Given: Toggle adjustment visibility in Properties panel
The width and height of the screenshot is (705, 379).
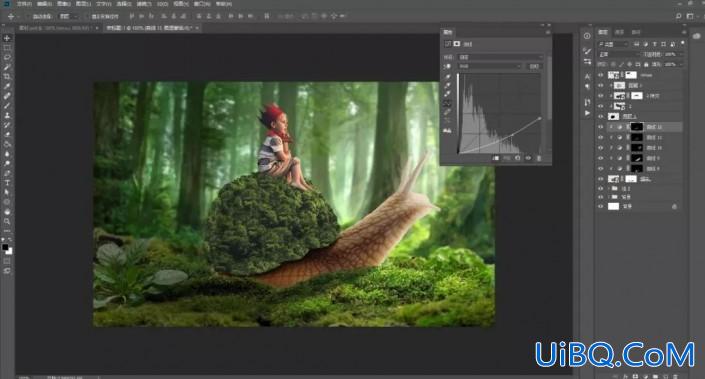Looking at the screenshot, I should point(528,158).
